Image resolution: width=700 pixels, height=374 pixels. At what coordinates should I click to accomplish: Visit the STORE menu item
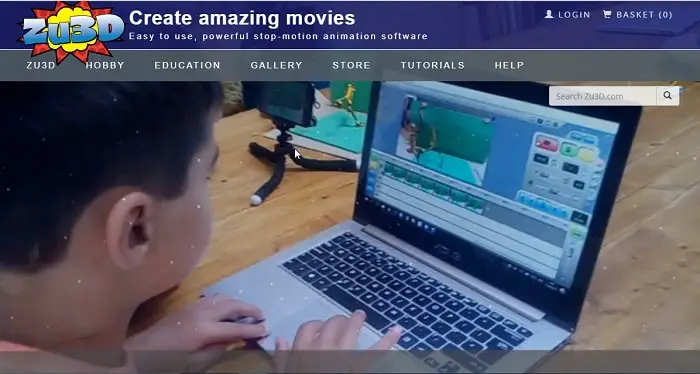(x=351, y=65)
